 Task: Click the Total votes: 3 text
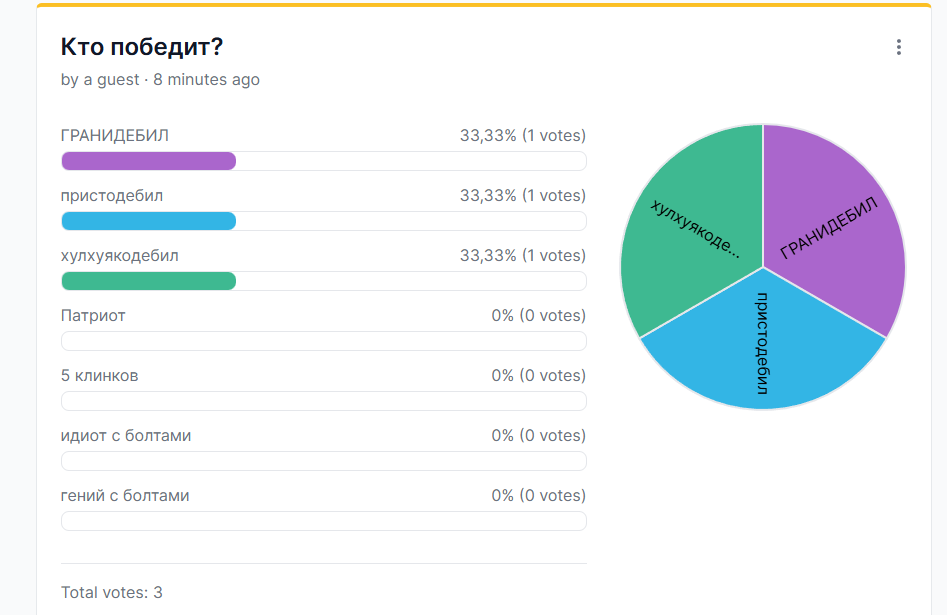coord(112,592)
